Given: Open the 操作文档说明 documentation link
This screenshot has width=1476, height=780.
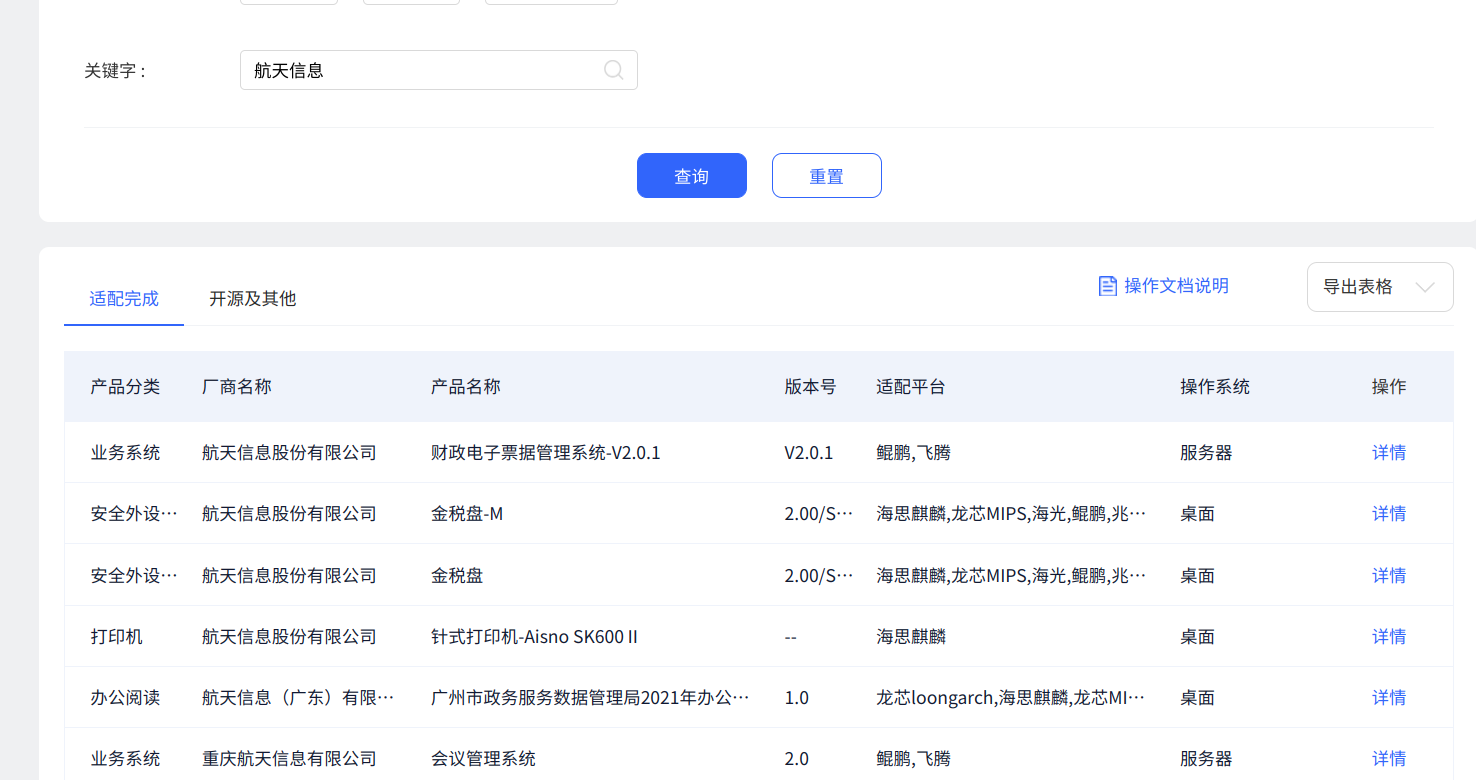Looking at the screenshot, I should tap(1175, 286).
